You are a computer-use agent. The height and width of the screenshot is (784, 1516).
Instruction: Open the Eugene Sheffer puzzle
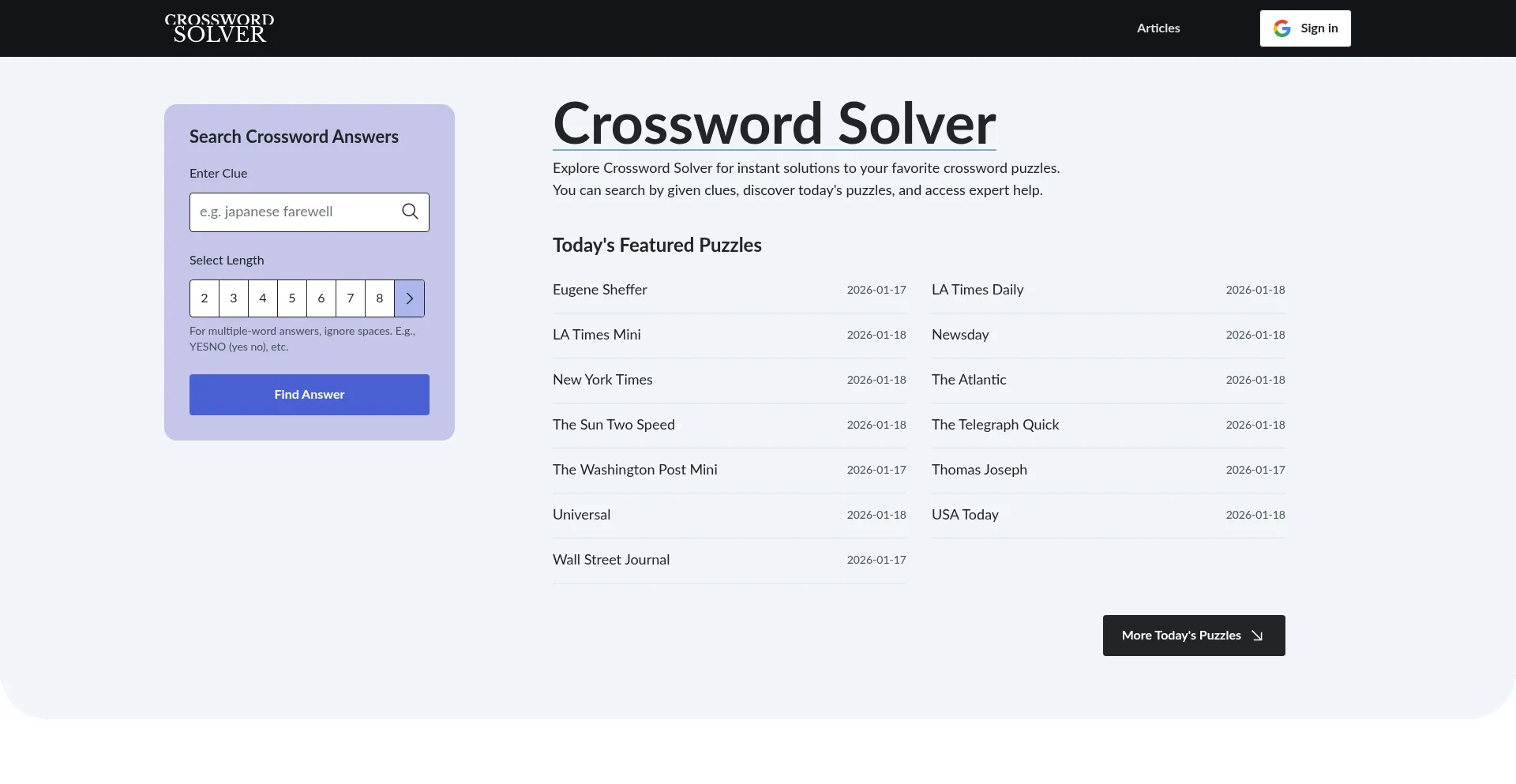click(x=599, y=290)
